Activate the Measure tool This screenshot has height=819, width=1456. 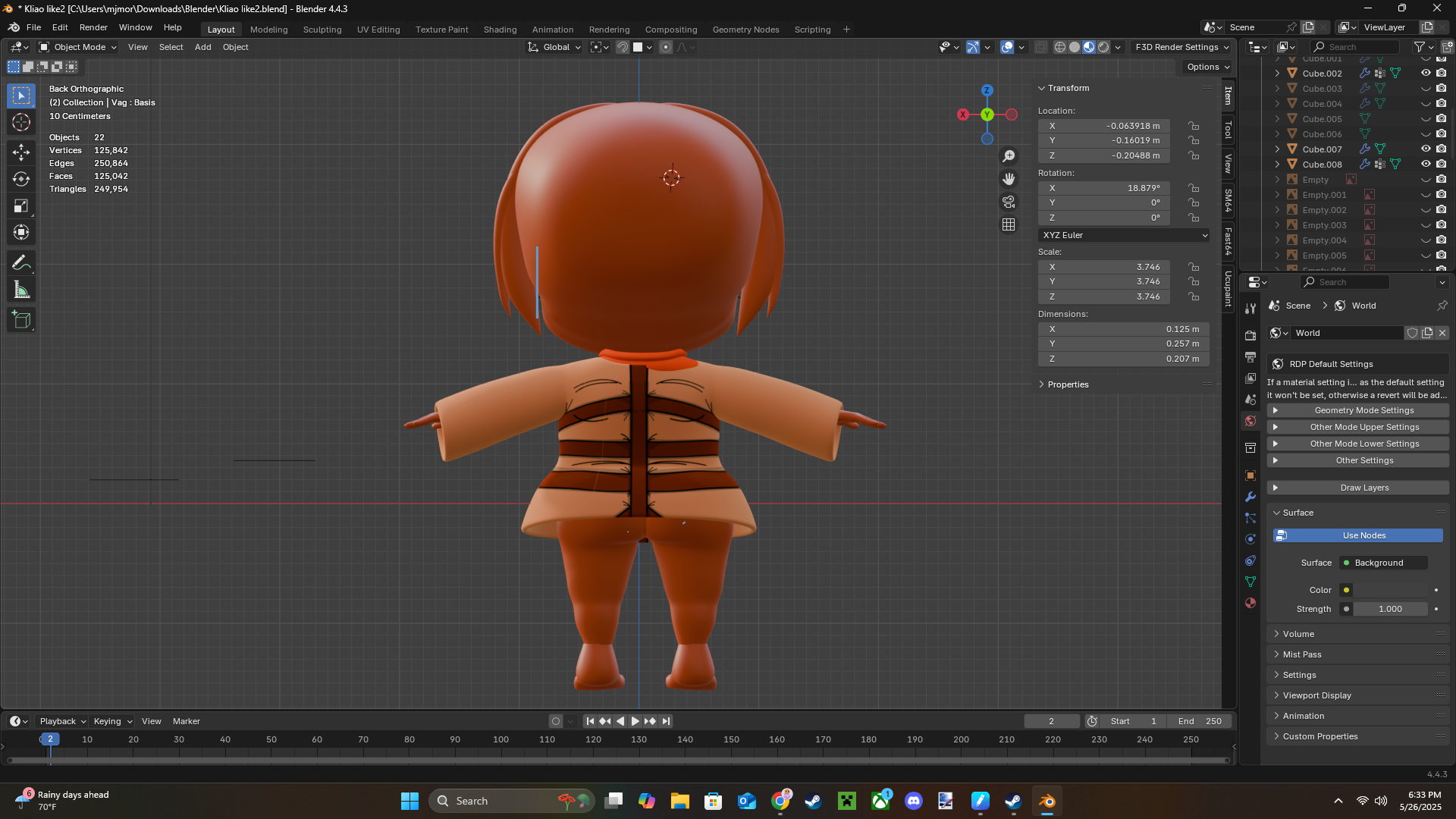[x=21, y=290]
